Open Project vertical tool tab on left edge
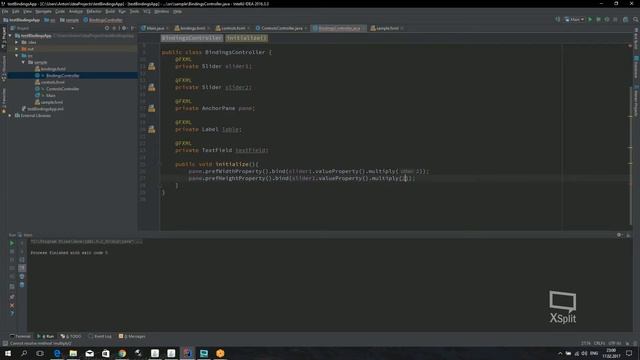The height and width of the screenshot is (360, 640). pos(4,38)
